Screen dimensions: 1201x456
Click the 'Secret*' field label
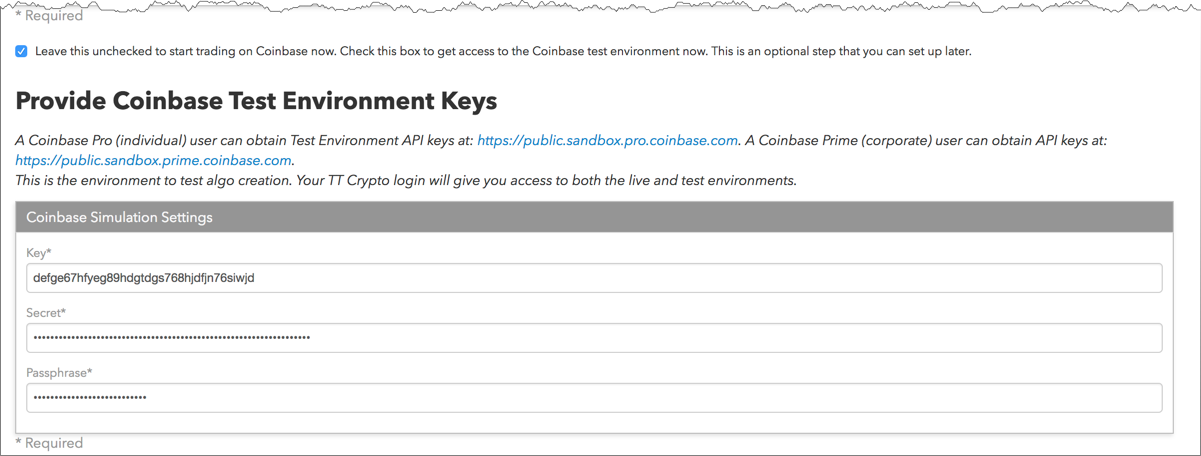point(46,313)
